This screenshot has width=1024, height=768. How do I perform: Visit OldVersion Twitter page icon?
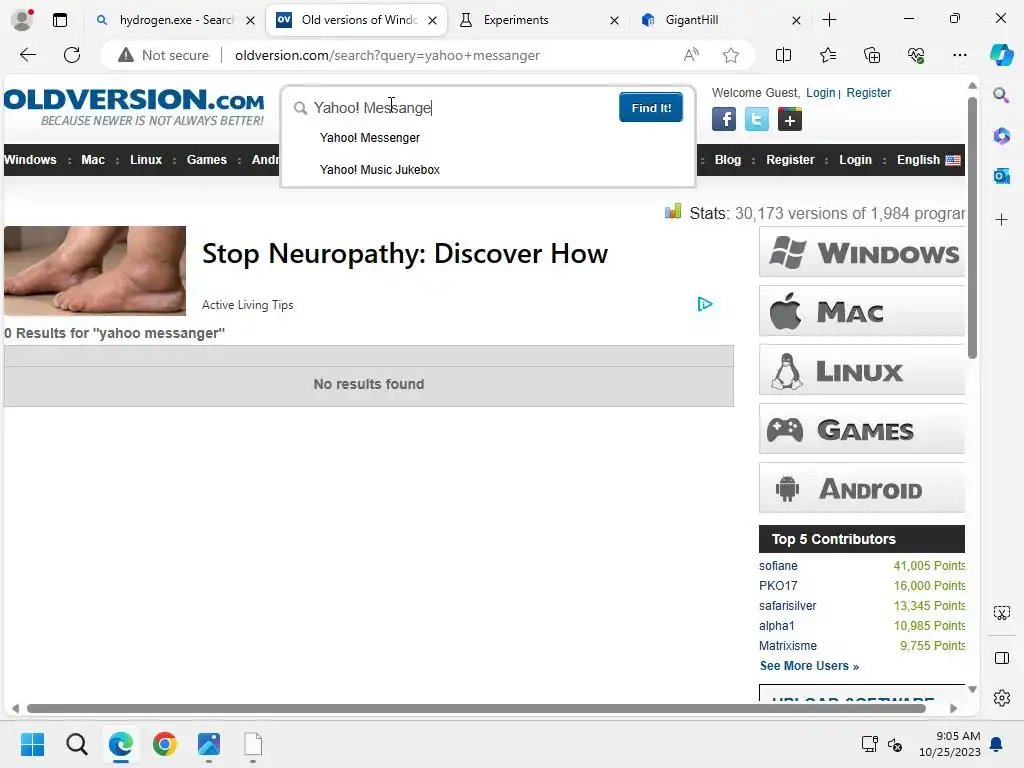[x=756, y=120]
